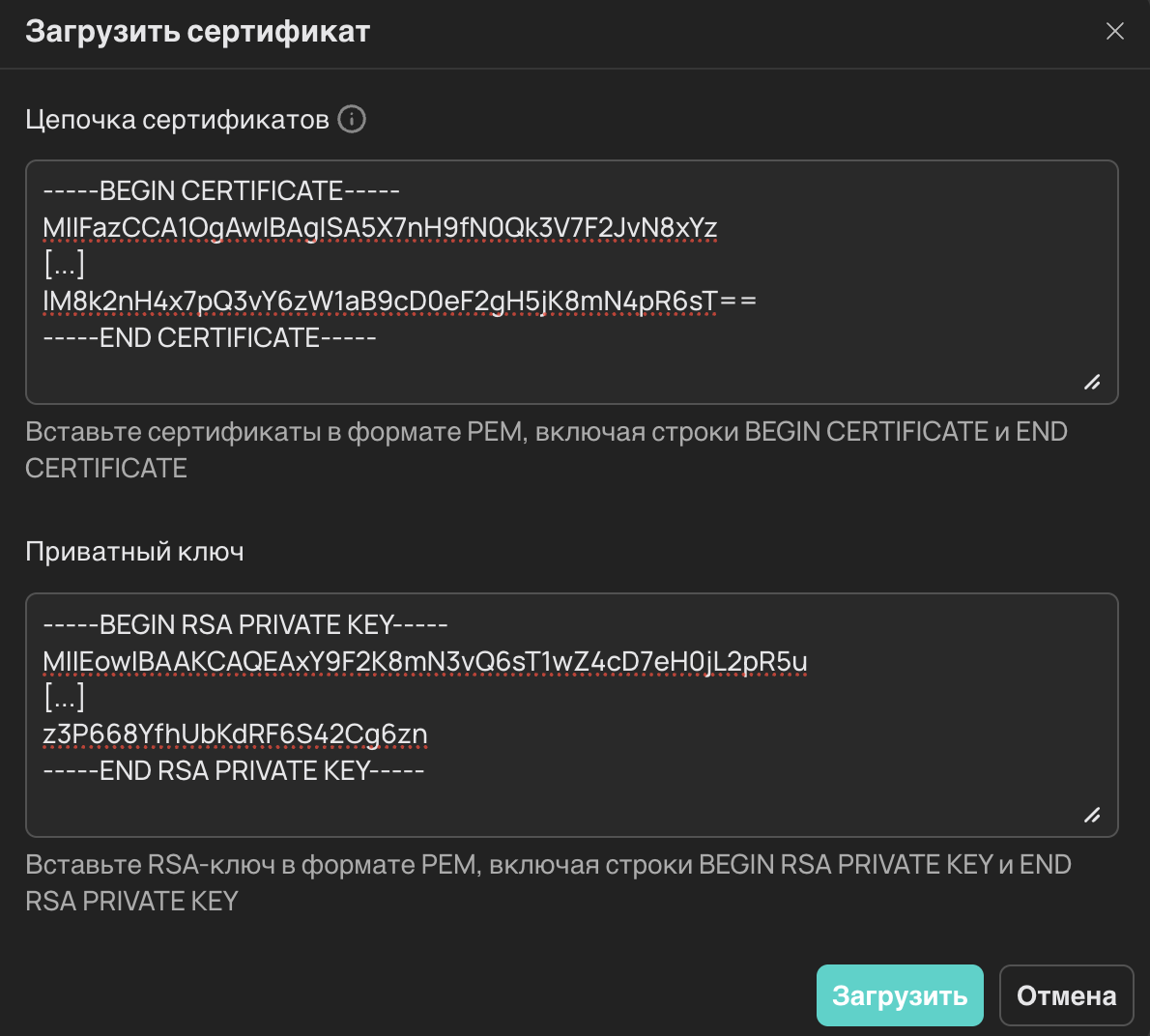Screen dimensions: 1150x1036
Task: Click the -----BEGIN CERTIFICATE----- line
Action: (x=221, y=191)
